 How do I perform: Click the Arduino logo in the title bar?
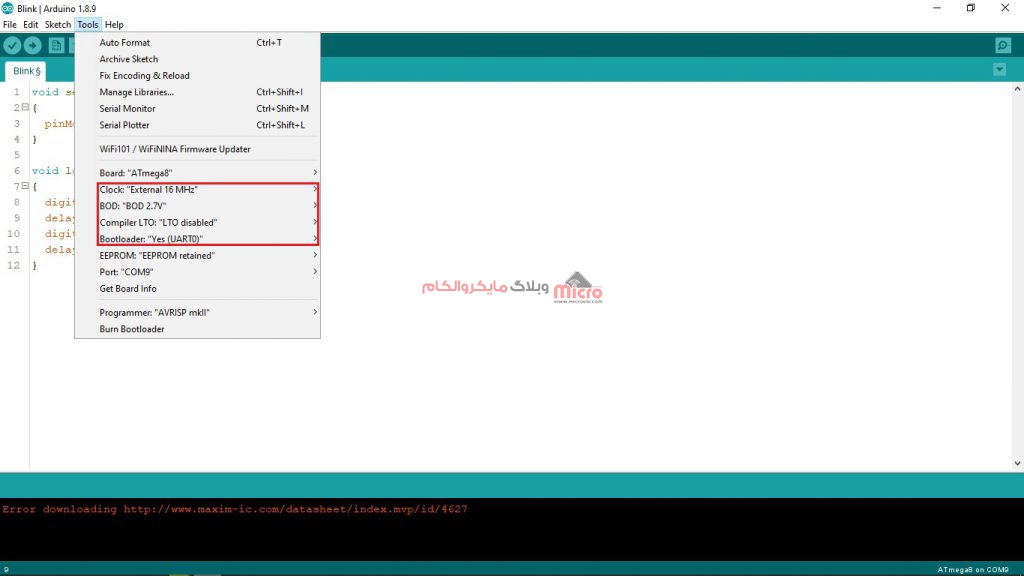point(8,8)
